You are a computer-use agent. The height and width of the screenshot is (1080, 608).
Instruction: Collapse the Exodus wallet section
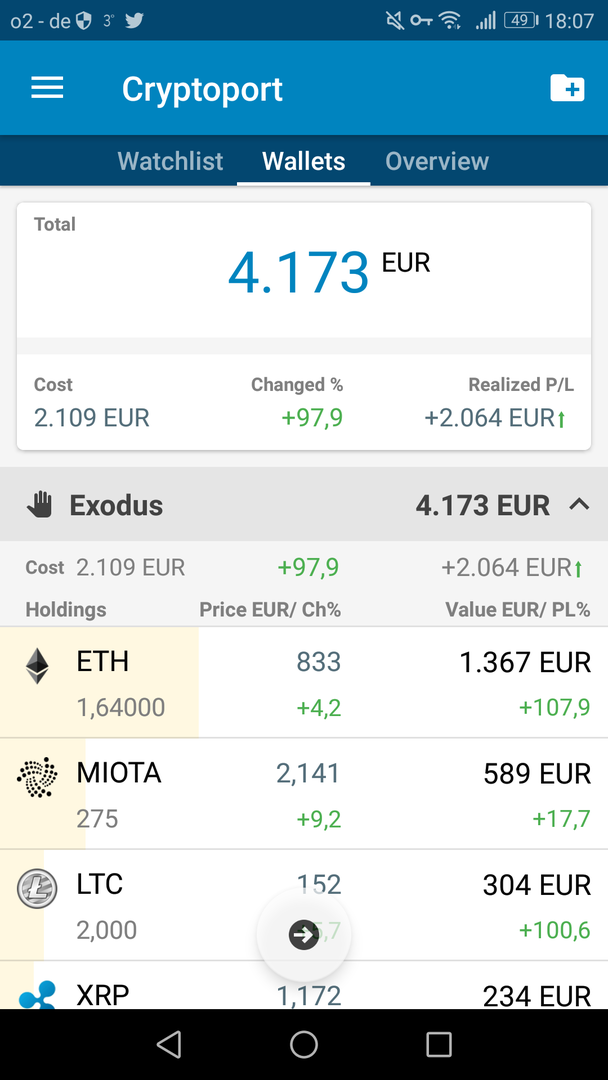click(579, 505)
